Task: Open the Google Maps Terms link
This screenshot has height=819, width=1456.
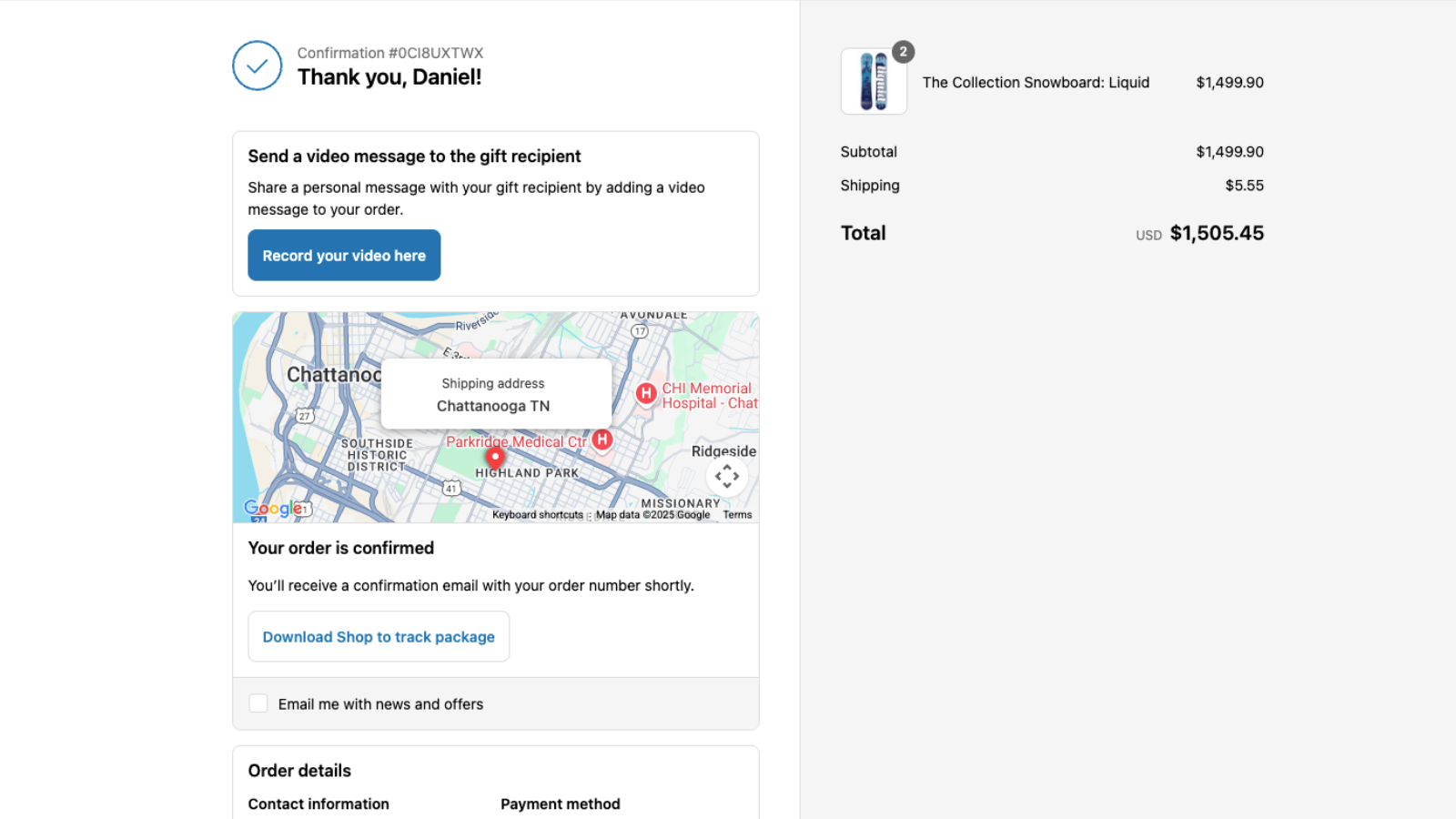Action: click(x=737, y=514)
